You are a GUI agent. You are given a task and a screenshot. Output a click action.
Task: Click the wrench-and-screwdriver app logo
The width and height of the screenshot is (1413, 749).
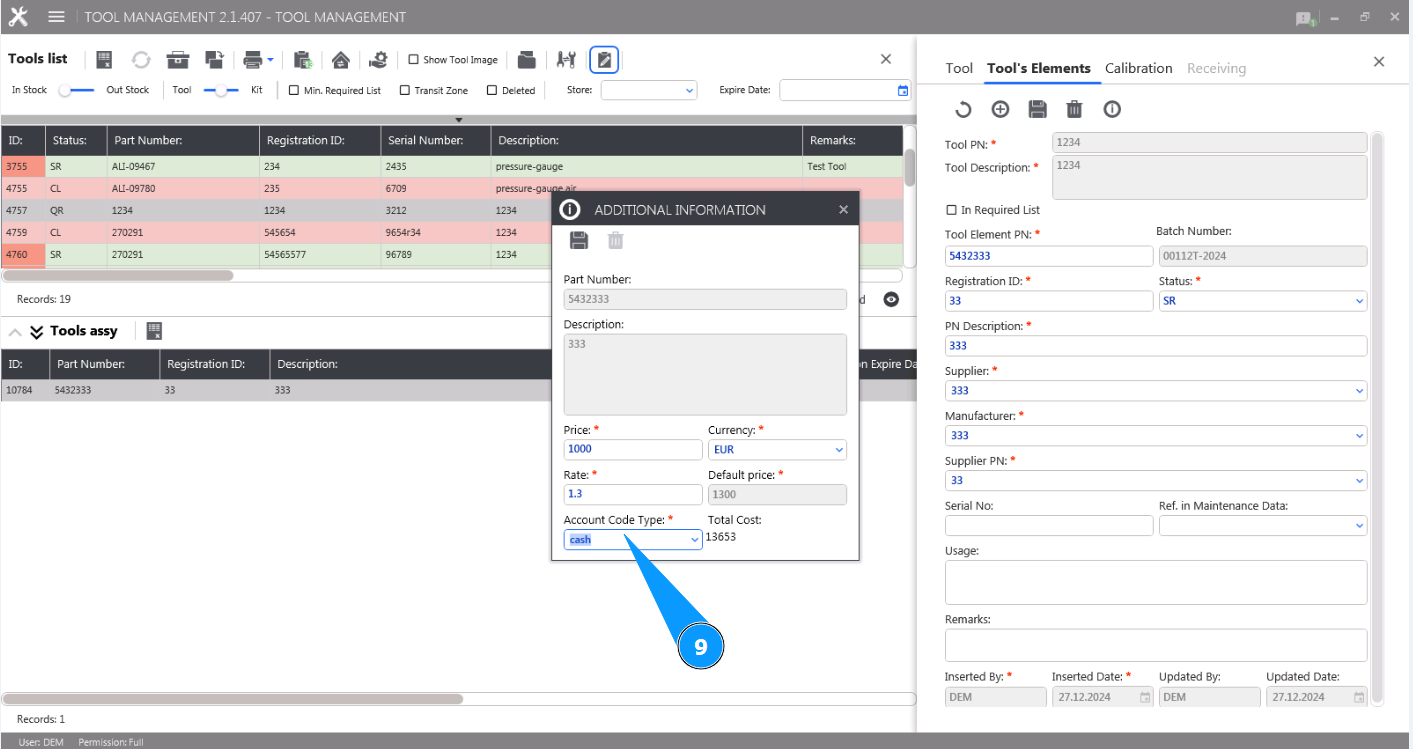pos(18,17)
